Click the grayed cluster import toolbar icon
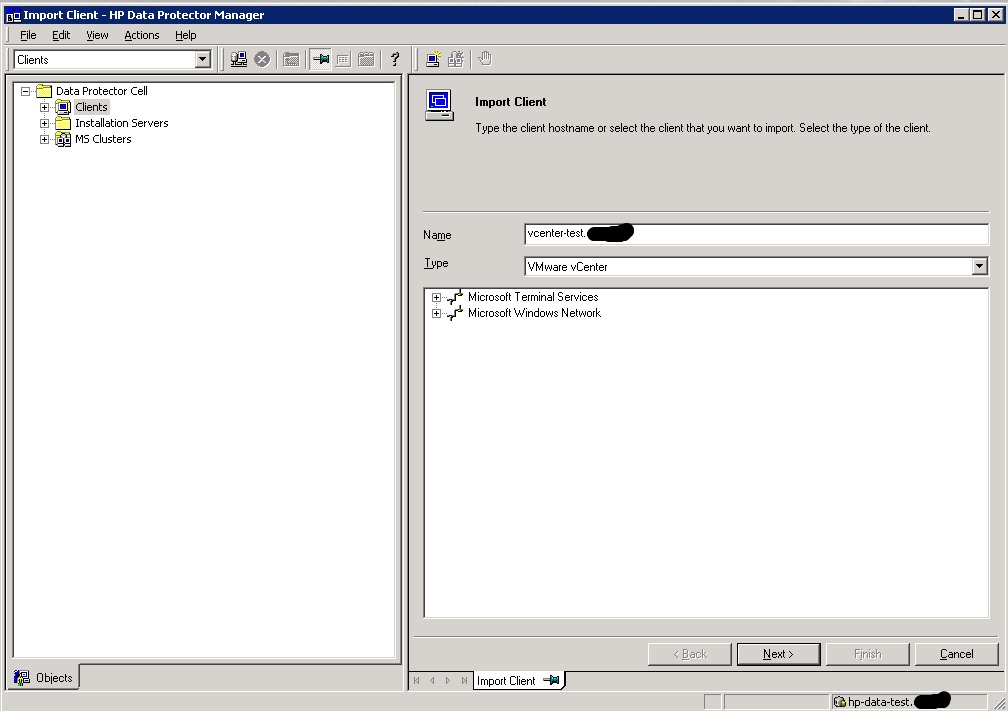The height and width of the screenshot is (711, 1008). [456, 59]
